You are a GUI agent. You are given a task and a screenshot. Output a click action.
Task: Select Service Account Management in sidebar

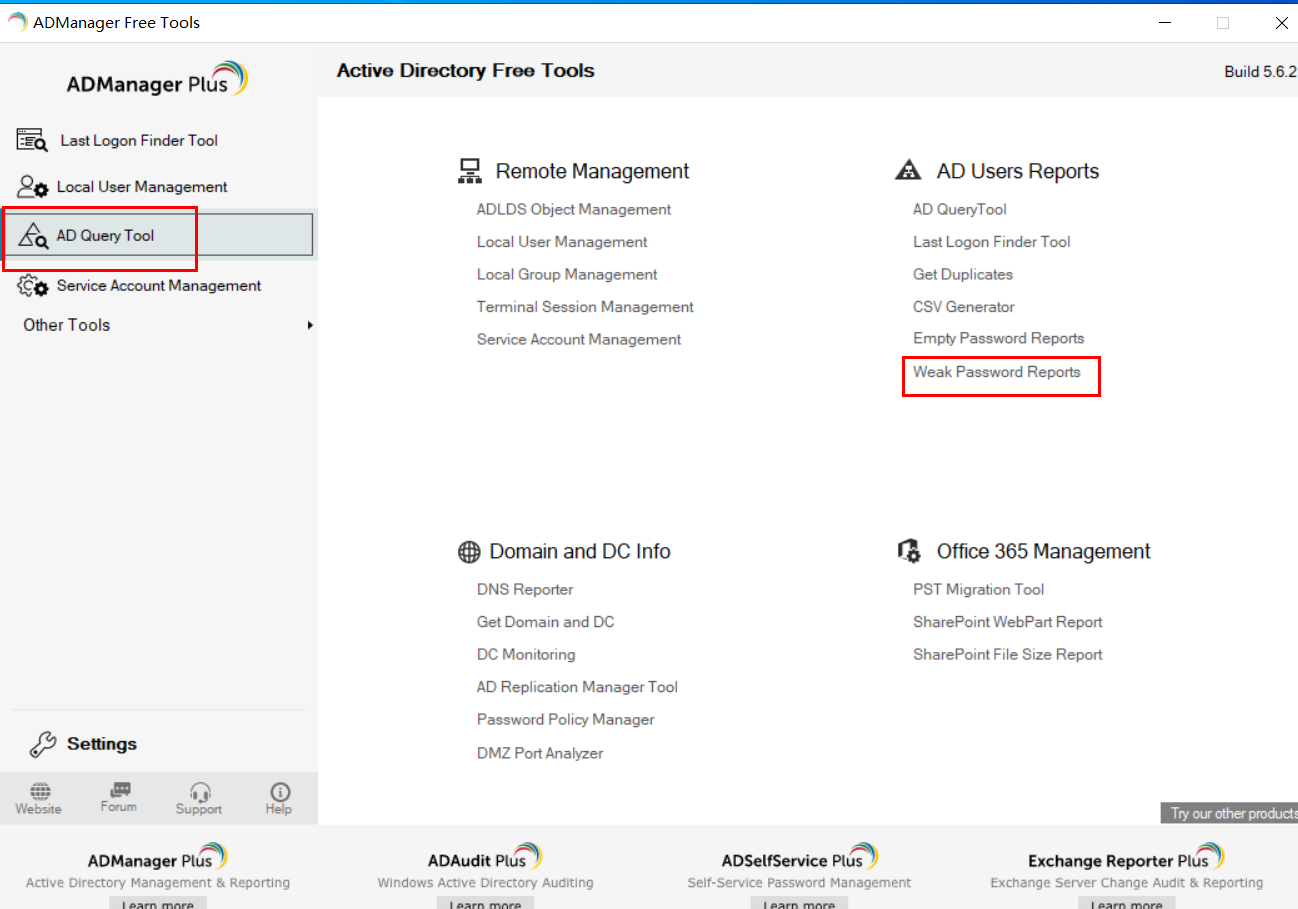pyautogui.click(x=159, y=286)
